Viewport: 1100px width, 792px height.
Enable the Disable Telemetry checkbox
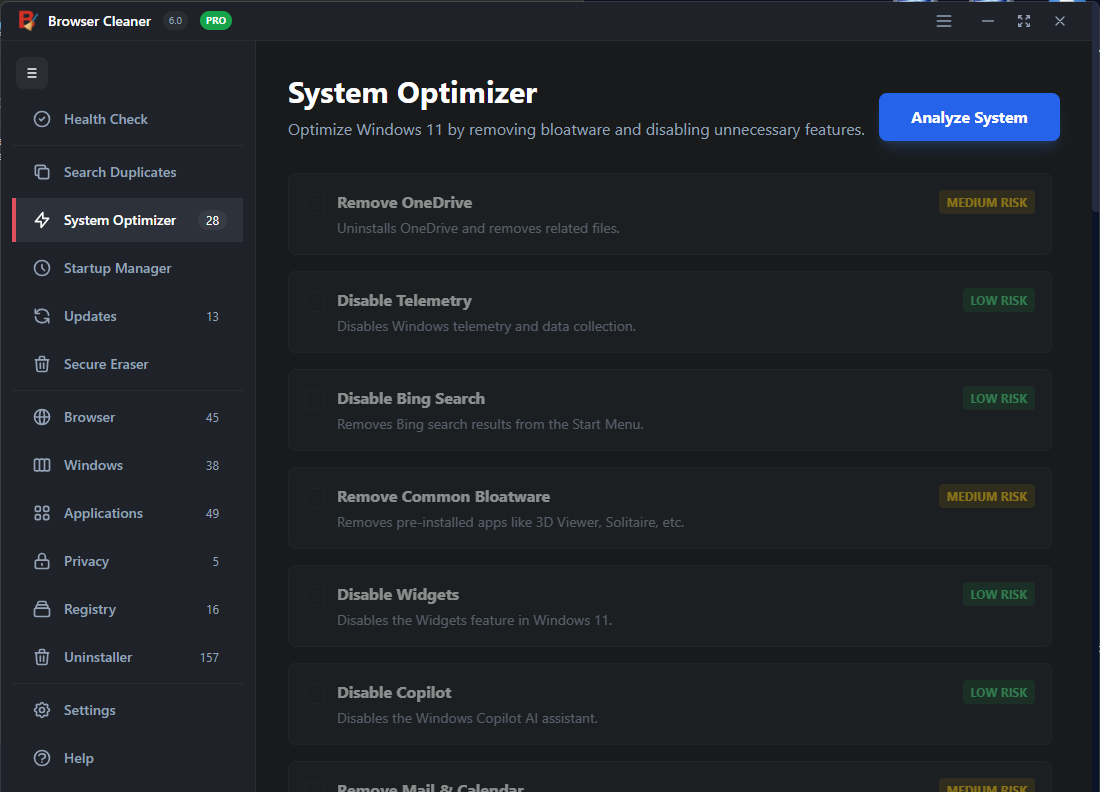314,301
